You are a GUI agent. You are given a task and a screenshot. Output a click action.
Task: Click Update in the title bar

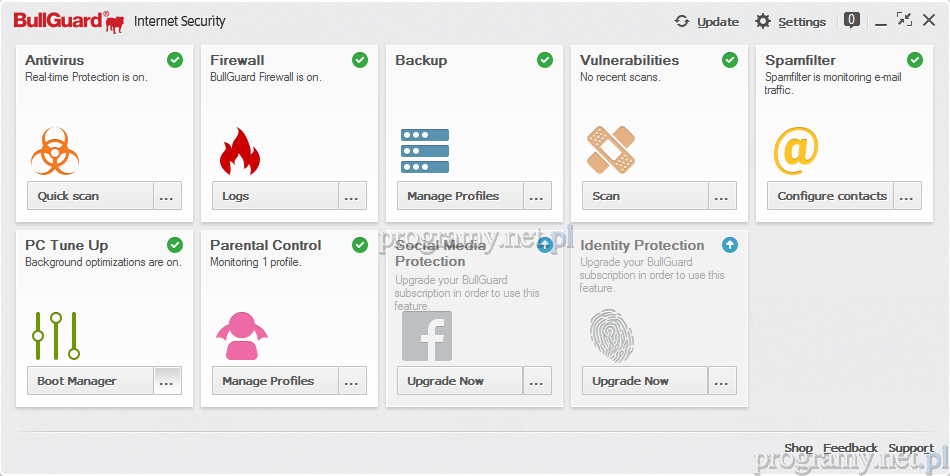pyautogui.click(x=706, y=21)
